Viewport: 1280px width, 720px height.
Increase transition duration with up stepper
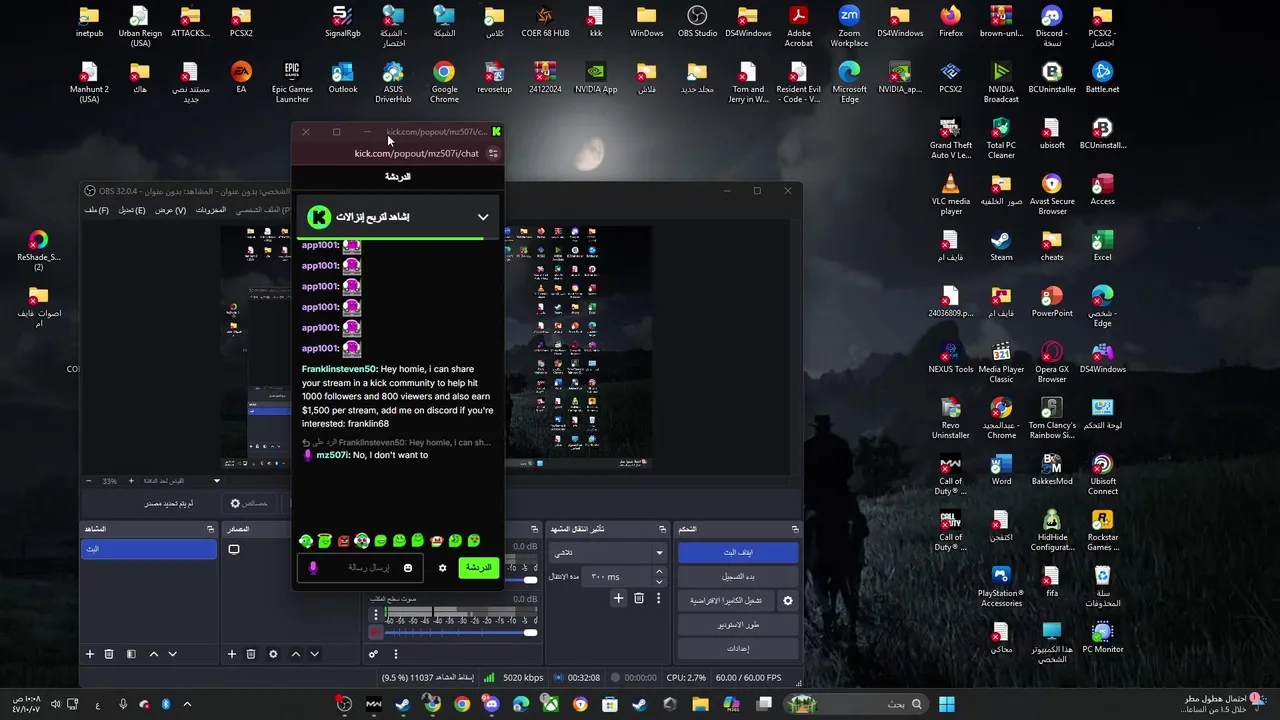[x=658, y=572]
